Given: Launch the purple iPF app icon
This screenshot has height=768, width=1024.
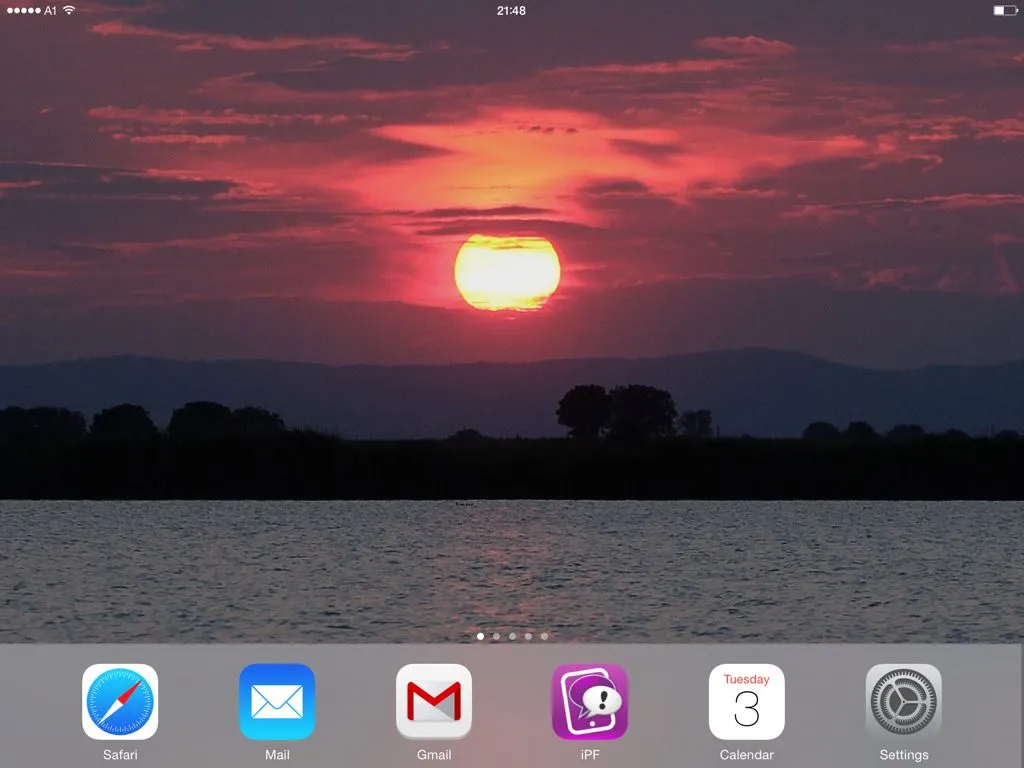Looking at the screenshot, I should (590, 701).
